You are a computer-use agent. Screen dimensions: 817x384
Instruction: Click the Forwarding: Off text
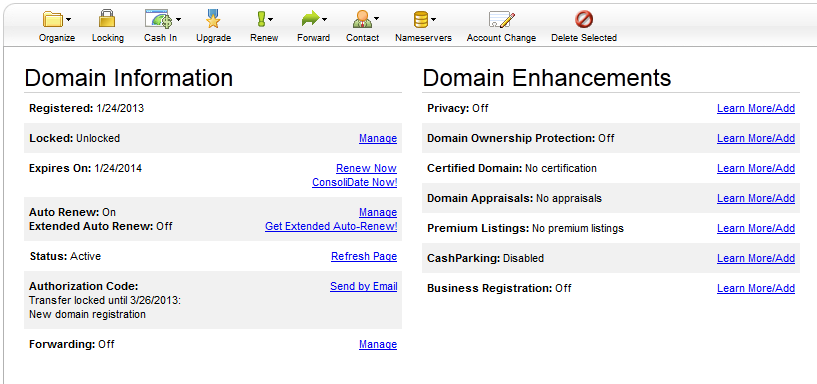[72, 344]
